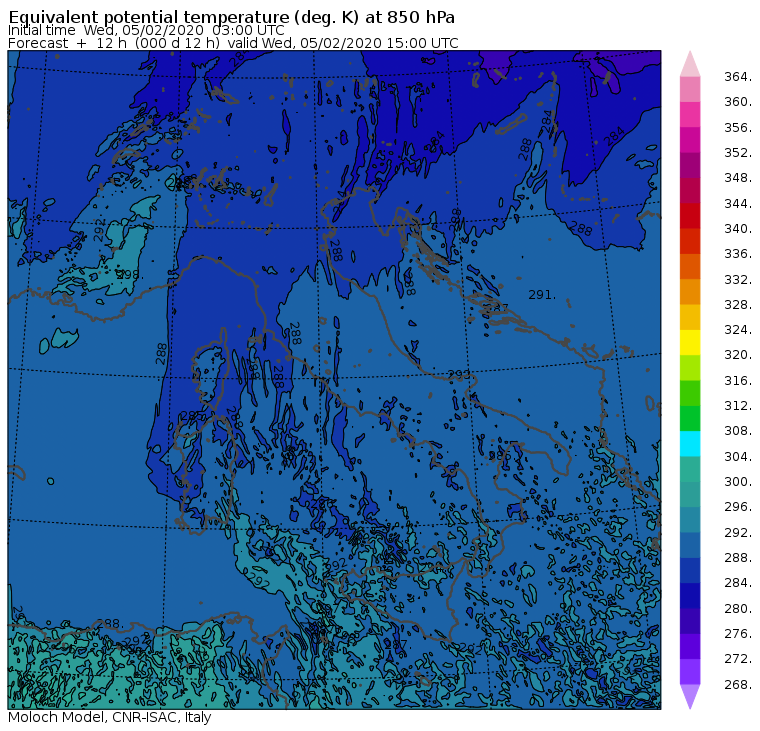Pick the royal blue colorbar band between 284 and 288
The width and height of the screenshot is (760, 731).
tap(690, 571)
